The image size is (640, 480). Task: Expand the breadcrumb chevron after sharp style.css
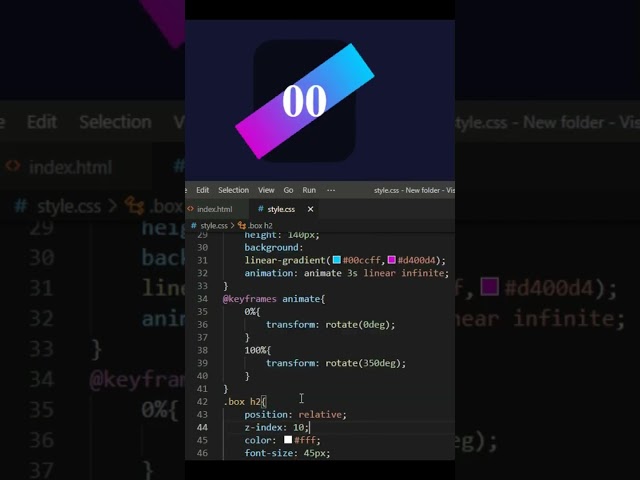pos(233,225)
